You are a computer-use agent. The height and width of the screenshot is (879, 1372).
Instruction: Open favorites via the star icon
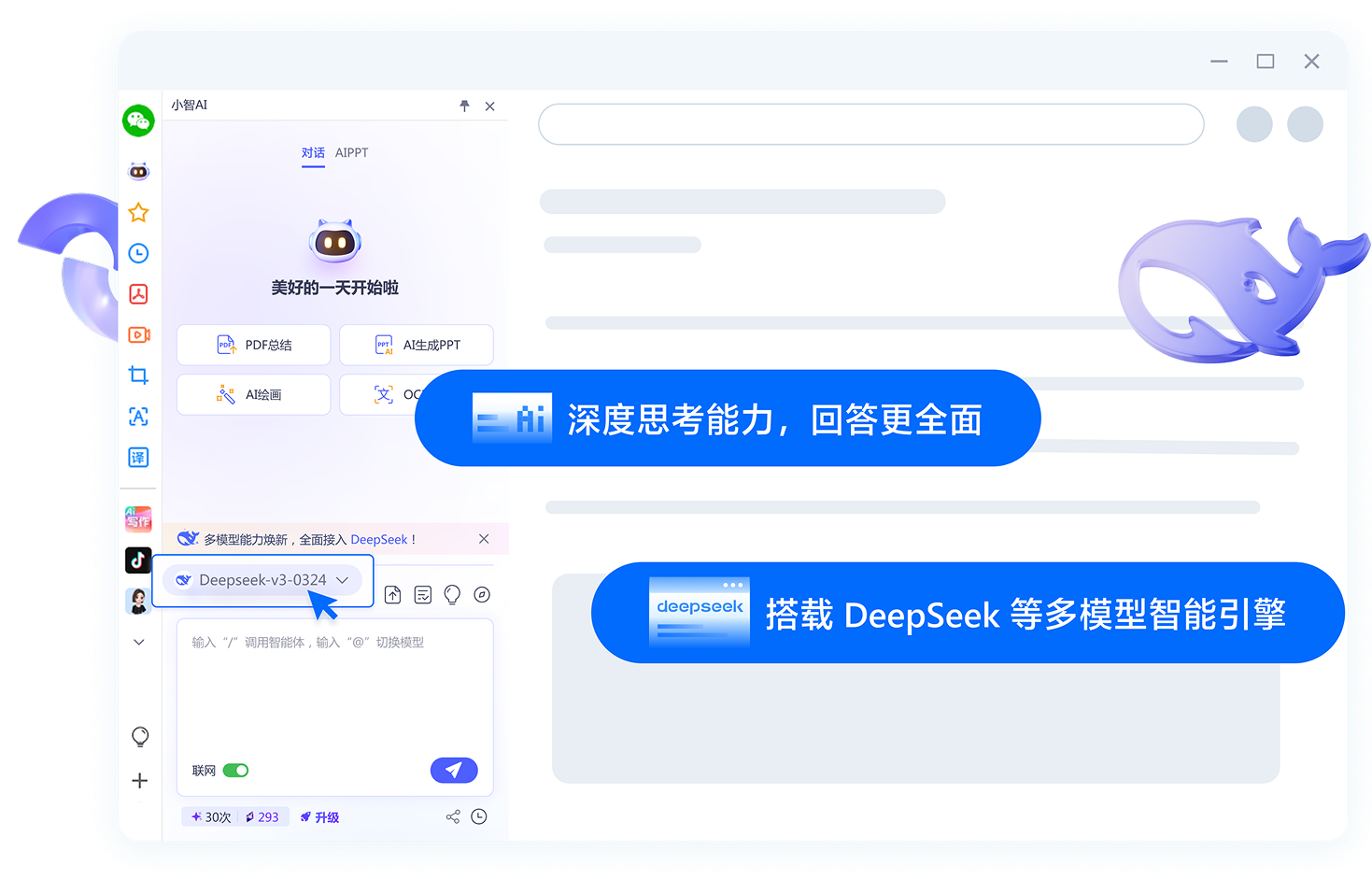pyautogui.click(x=137, y=212)
